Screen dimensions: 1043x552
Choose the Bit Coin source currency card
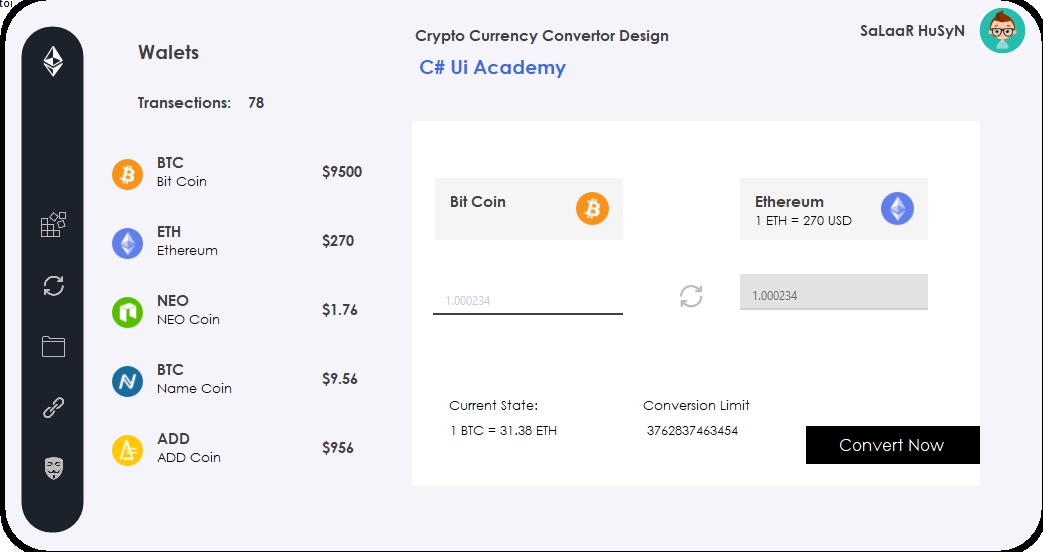528,209
